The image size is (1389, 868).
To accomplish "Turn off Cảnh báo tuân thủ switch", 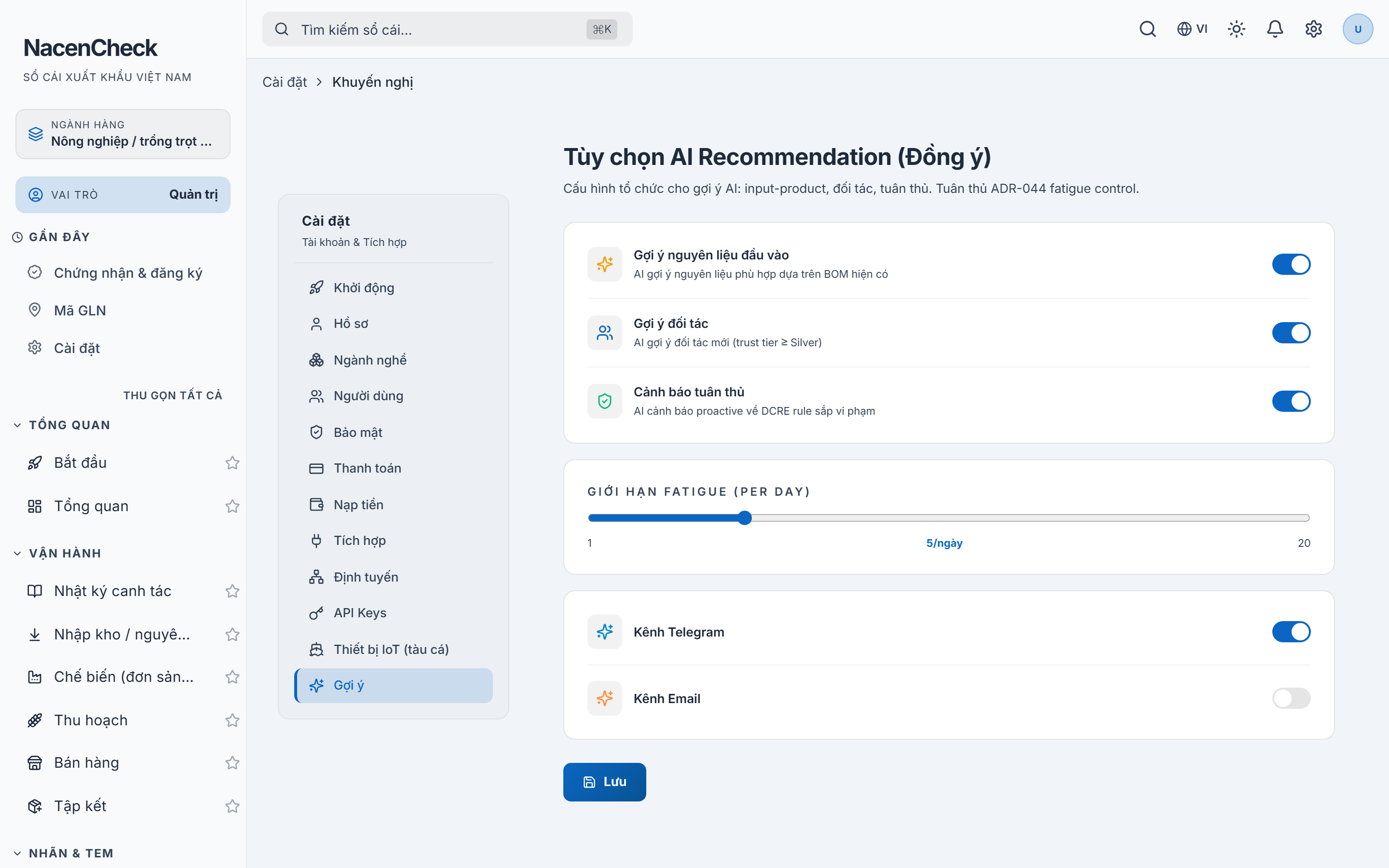I will click(1291, 401).
